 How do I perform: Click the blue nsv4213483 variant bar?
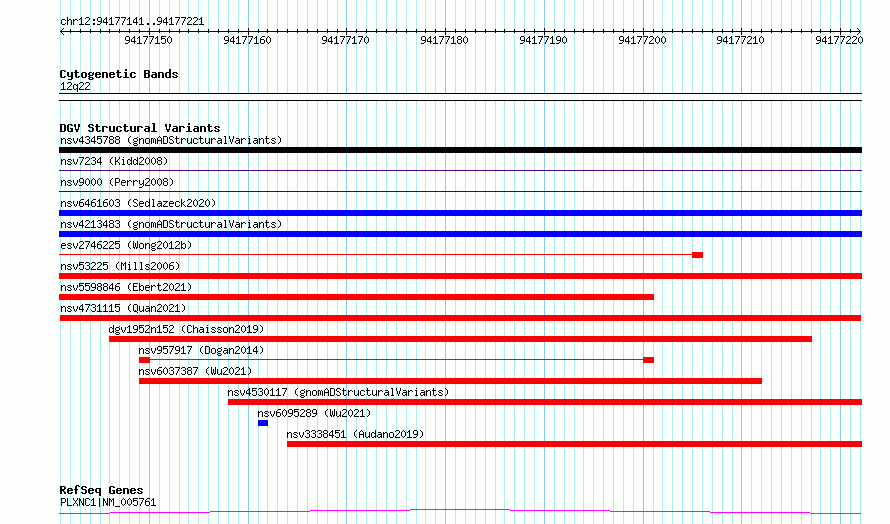[460, 234]
